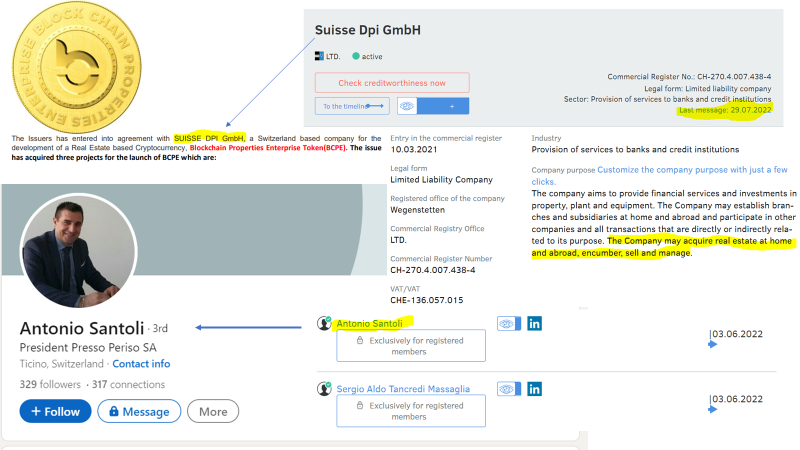Click the '329 followers' text
The width and height of the screenshot is (800, 450).
point(50,385)
